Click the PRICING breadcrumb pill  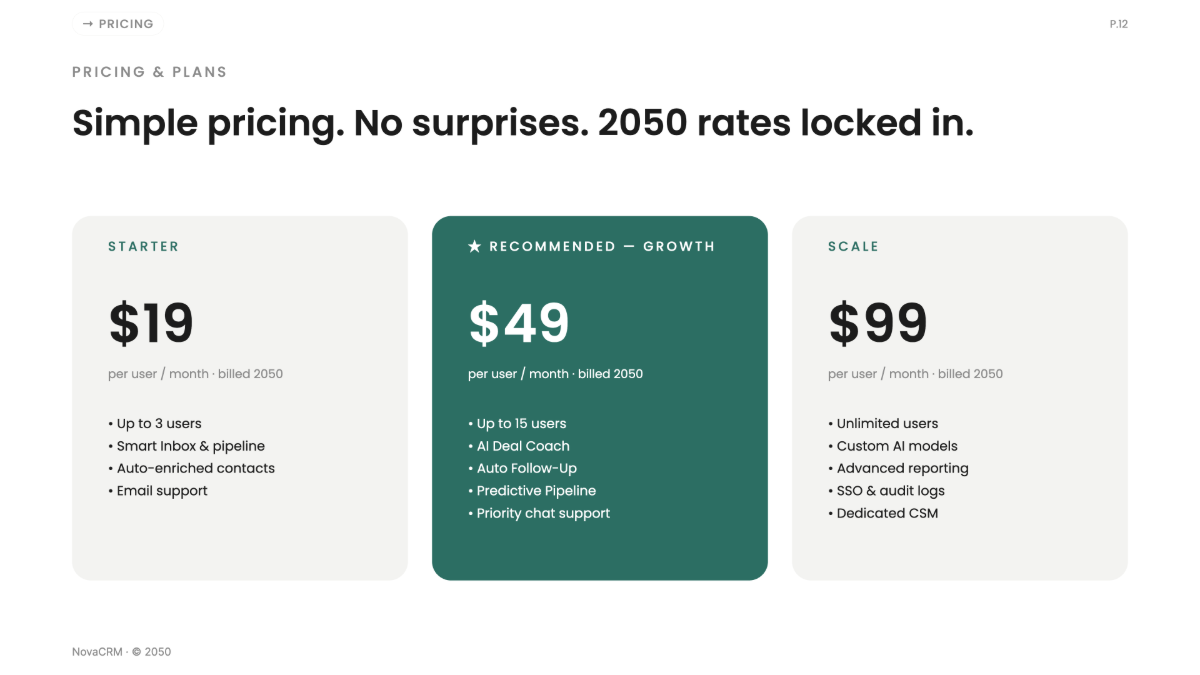point(118,24)
